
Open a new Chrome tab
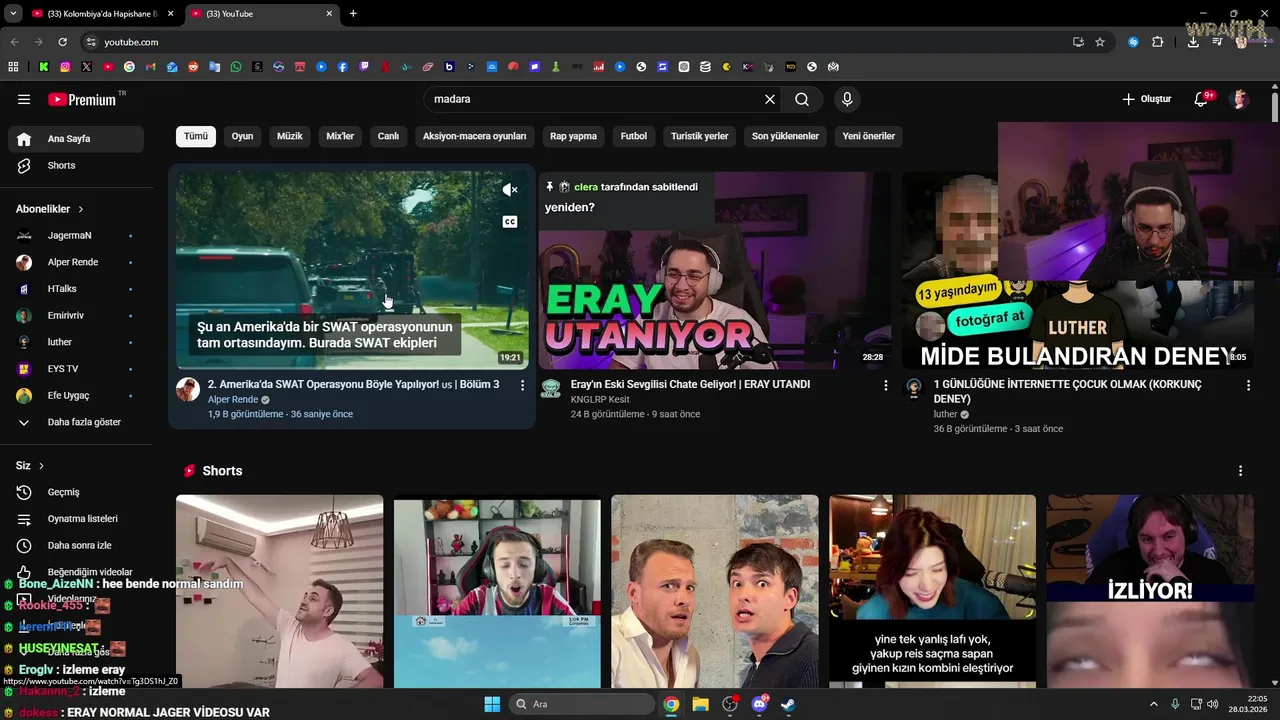coord(353,14)
